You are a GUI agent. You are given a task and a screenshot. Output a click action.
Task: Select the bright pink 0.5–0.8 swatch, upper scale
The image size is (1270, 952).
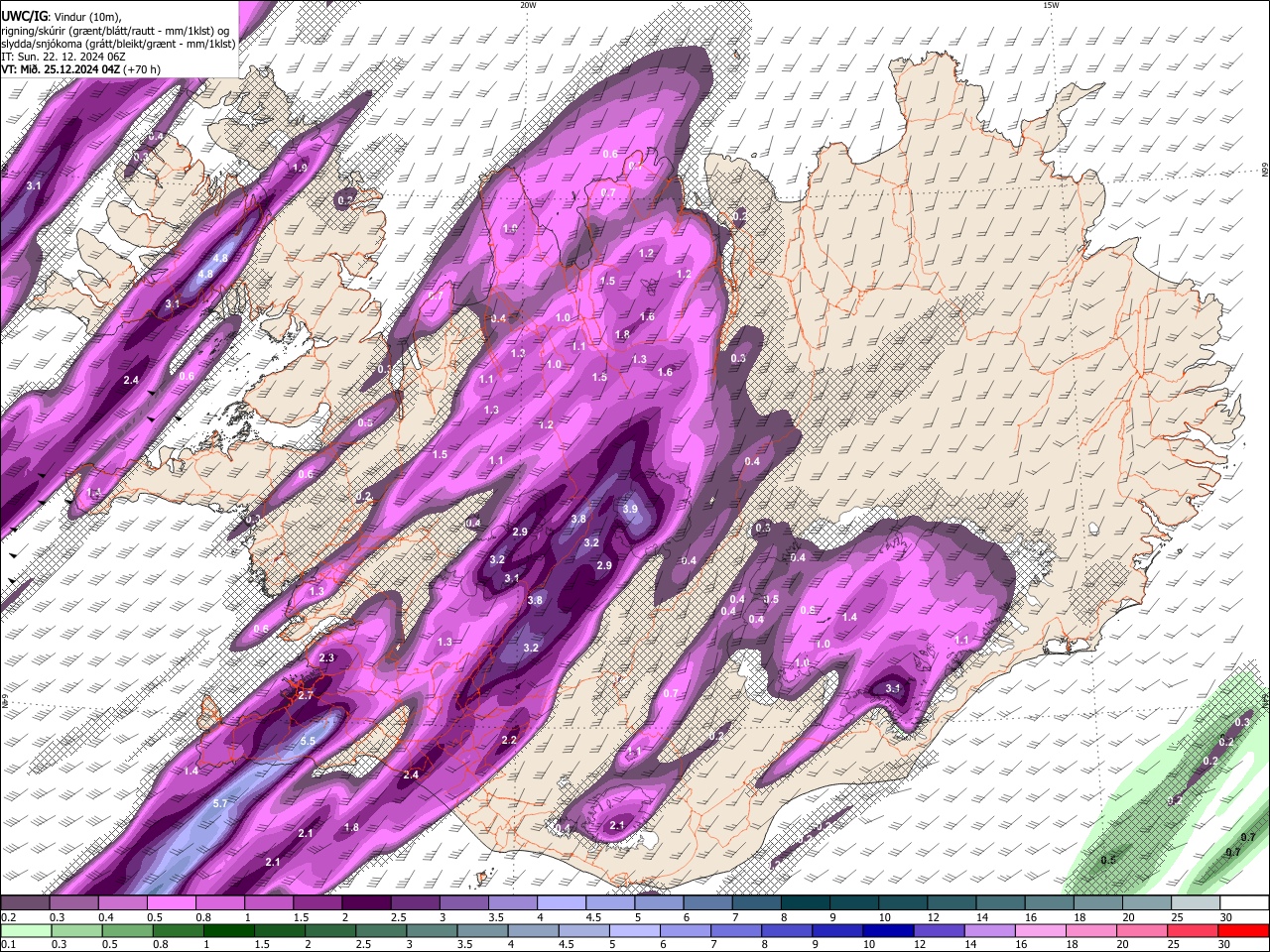(171, 903)
